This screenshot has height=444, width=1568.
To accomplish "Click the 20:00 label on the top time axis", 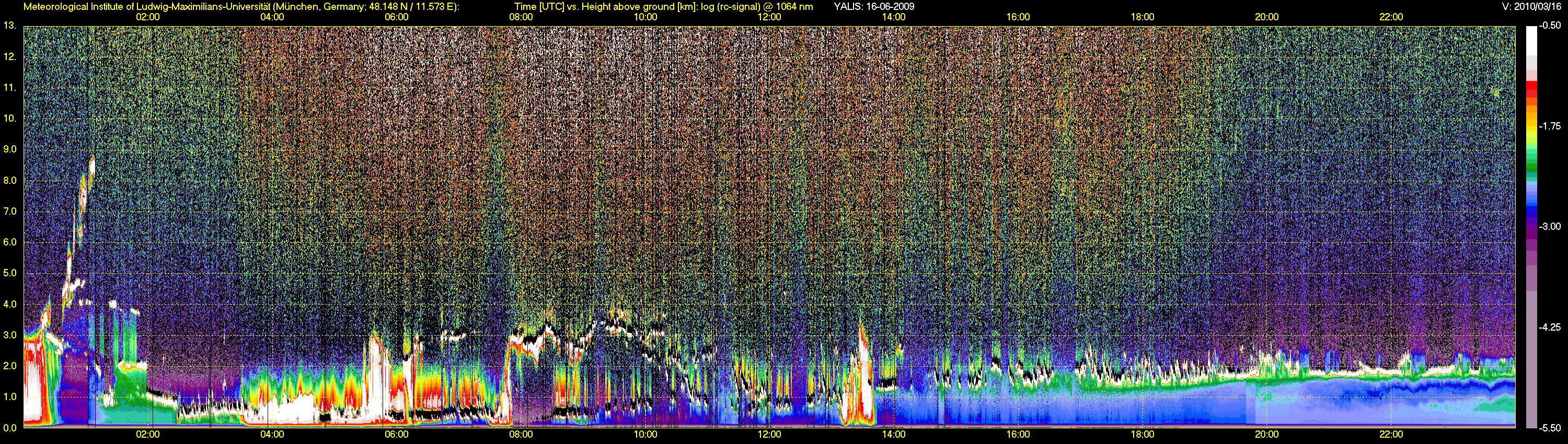I will 1267,17.
